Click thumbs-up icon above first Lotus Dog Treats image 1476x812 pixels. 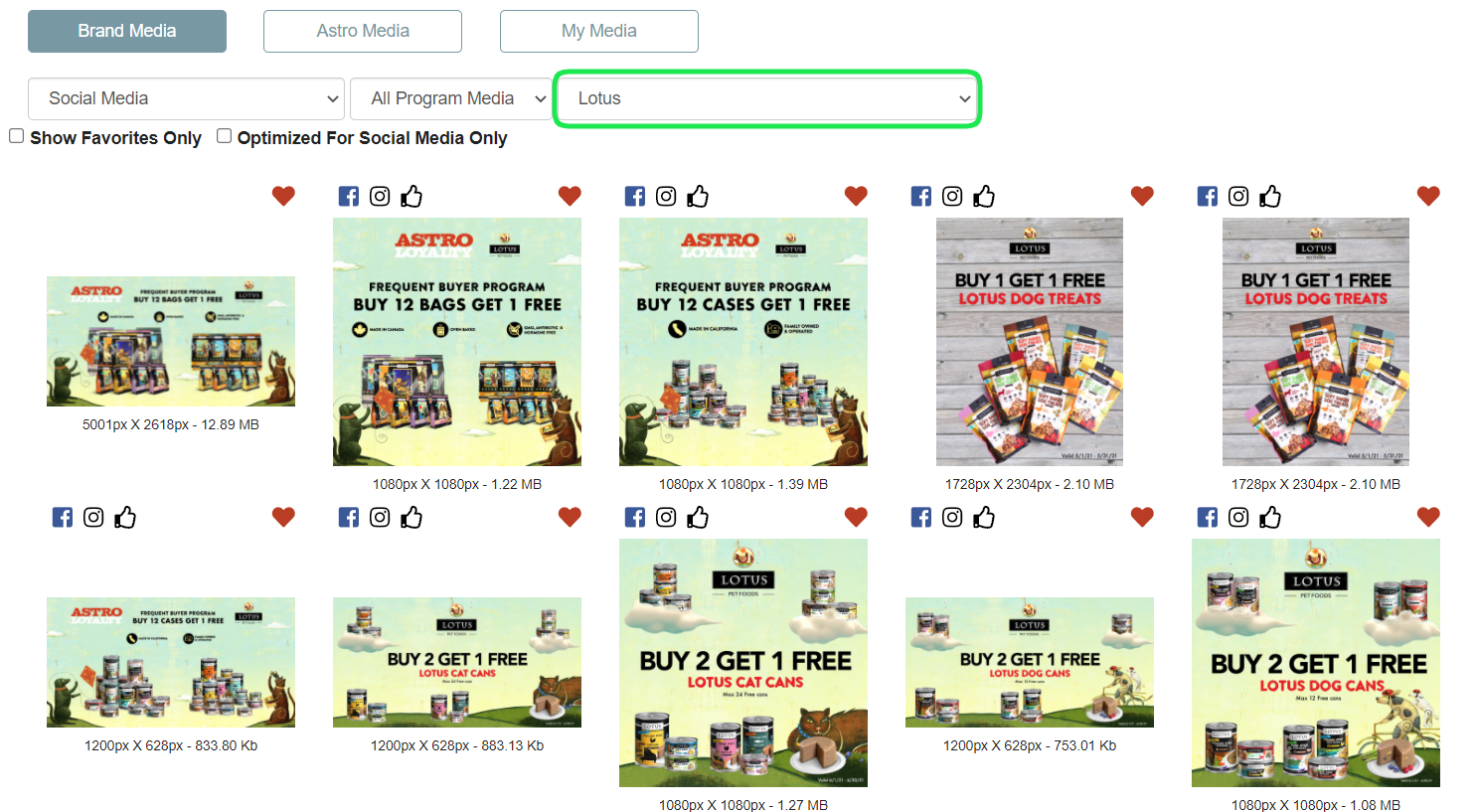pyautogui.click(x=984, y=196)
